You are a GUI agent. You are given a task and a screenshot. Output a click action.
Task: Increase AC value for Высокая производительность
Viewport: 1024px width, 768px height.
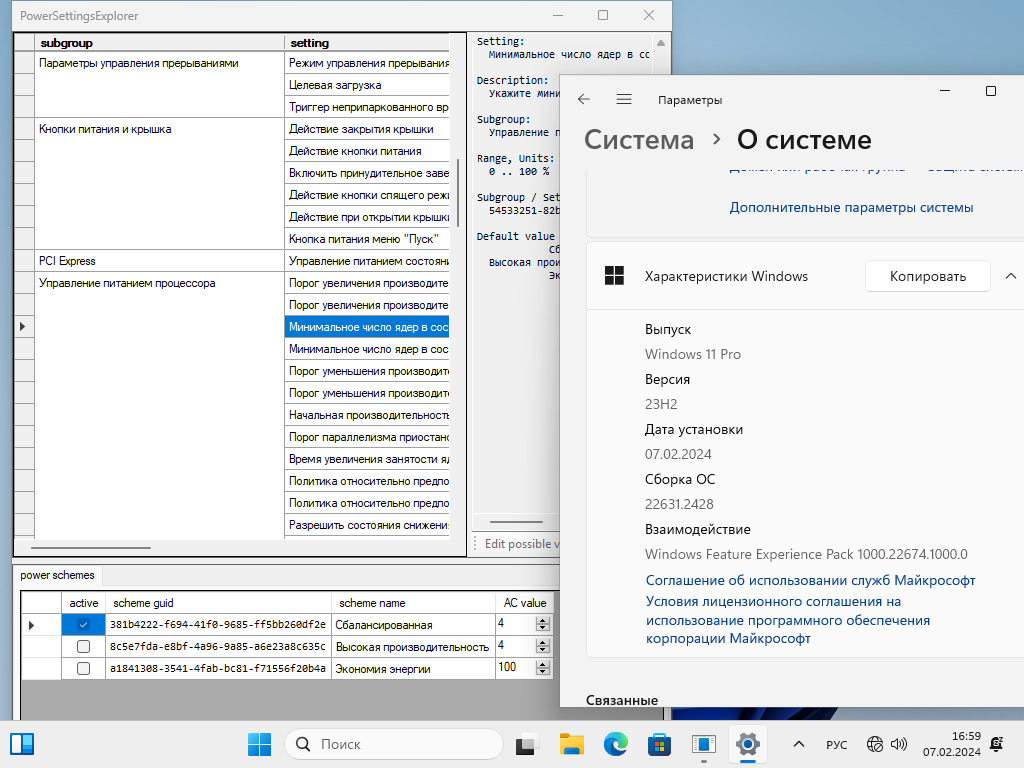pyautogui.click(x=543, y=643)
